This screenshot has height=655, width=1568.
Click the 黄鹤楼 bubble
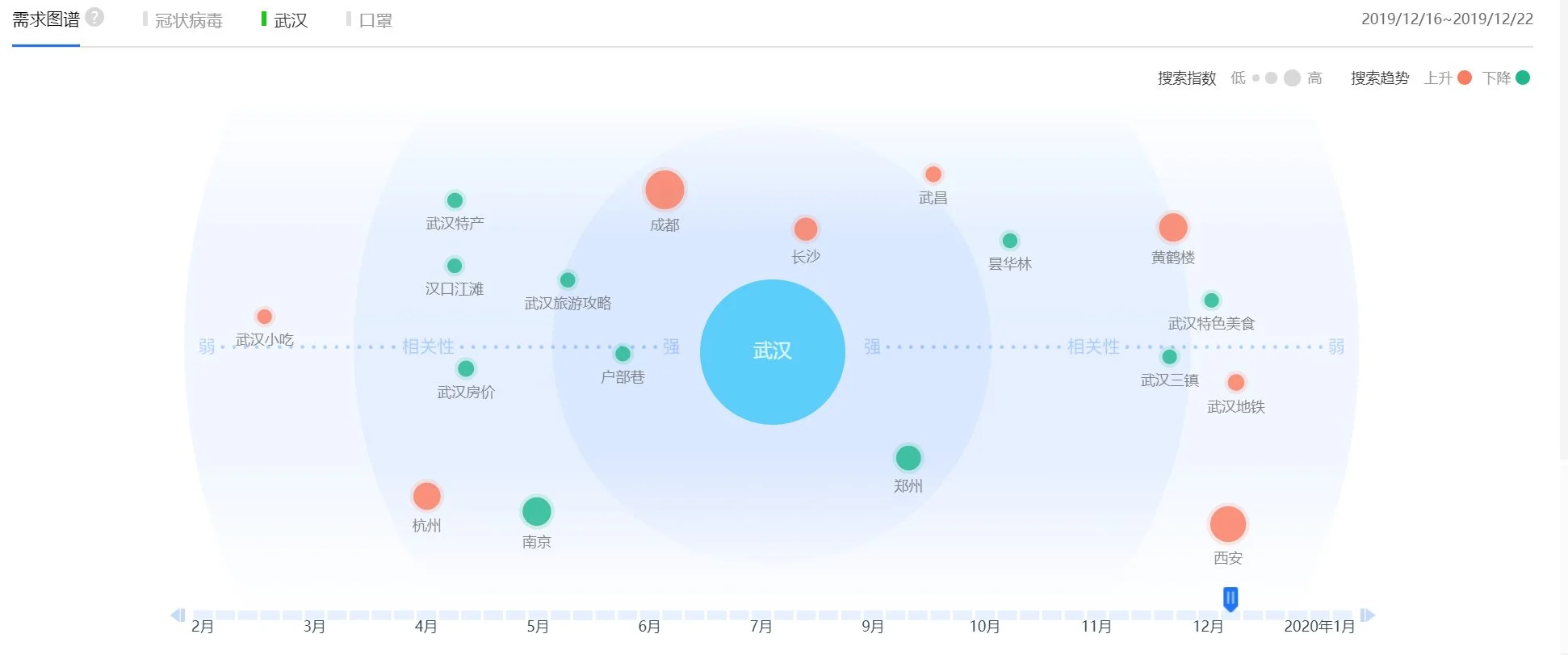[x=1172, y=228]
